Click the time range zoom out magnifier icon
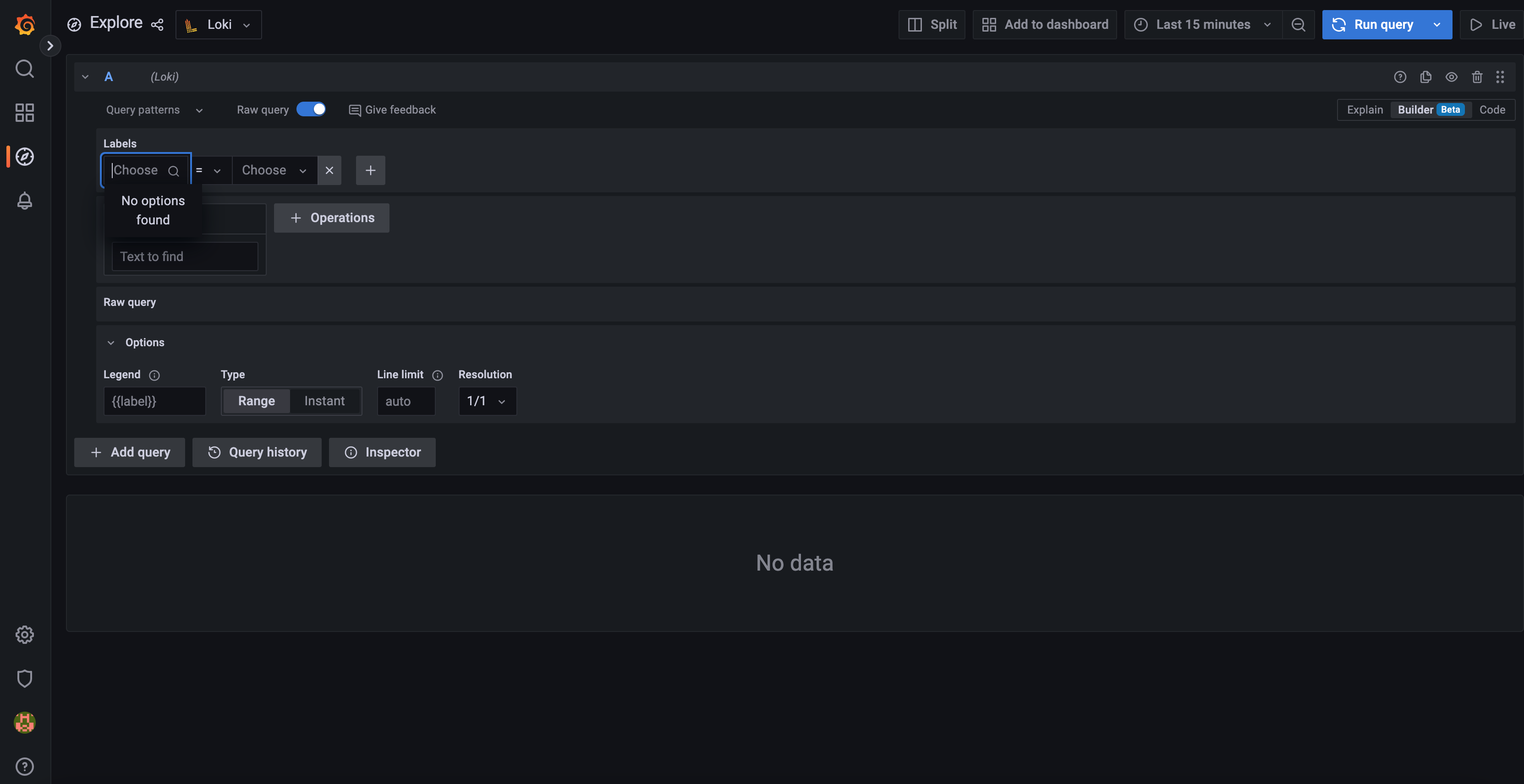Image resolution: width=1524 pixels, height=784 pixels. tap(1299, 24)
